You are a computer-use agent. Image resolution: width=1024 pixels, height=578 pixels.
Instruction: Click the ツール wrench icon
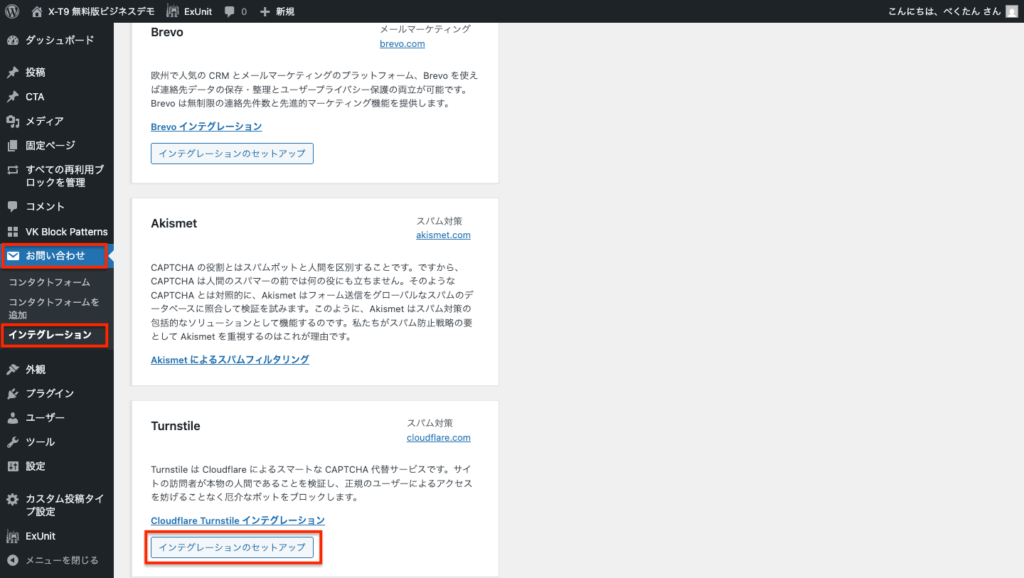[x=12, y=442]
